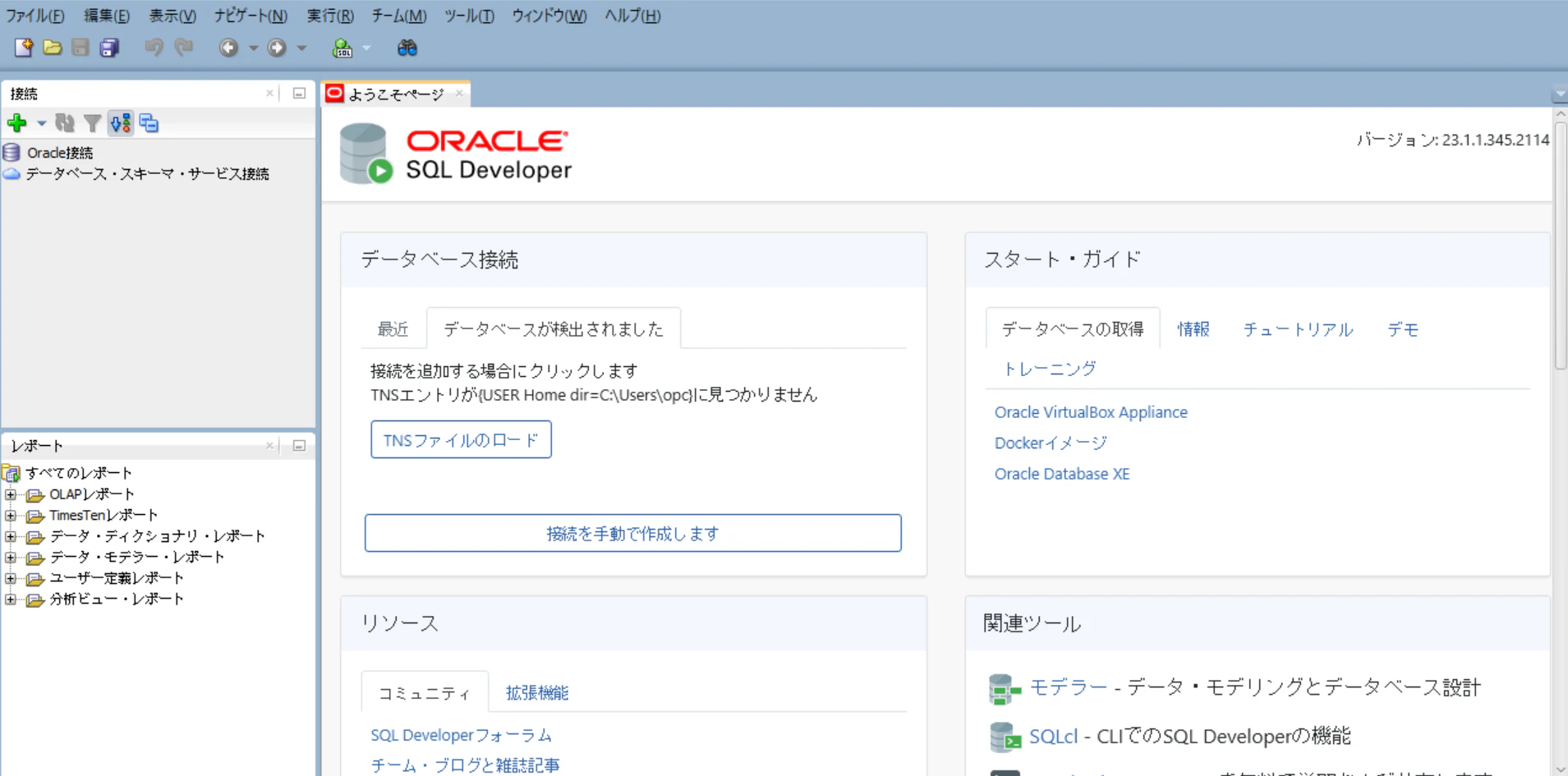Click the greyed-out single-disk Save icon
Image resolution: width=1568 pixels, height=776 pixels.
click(80, 48)
